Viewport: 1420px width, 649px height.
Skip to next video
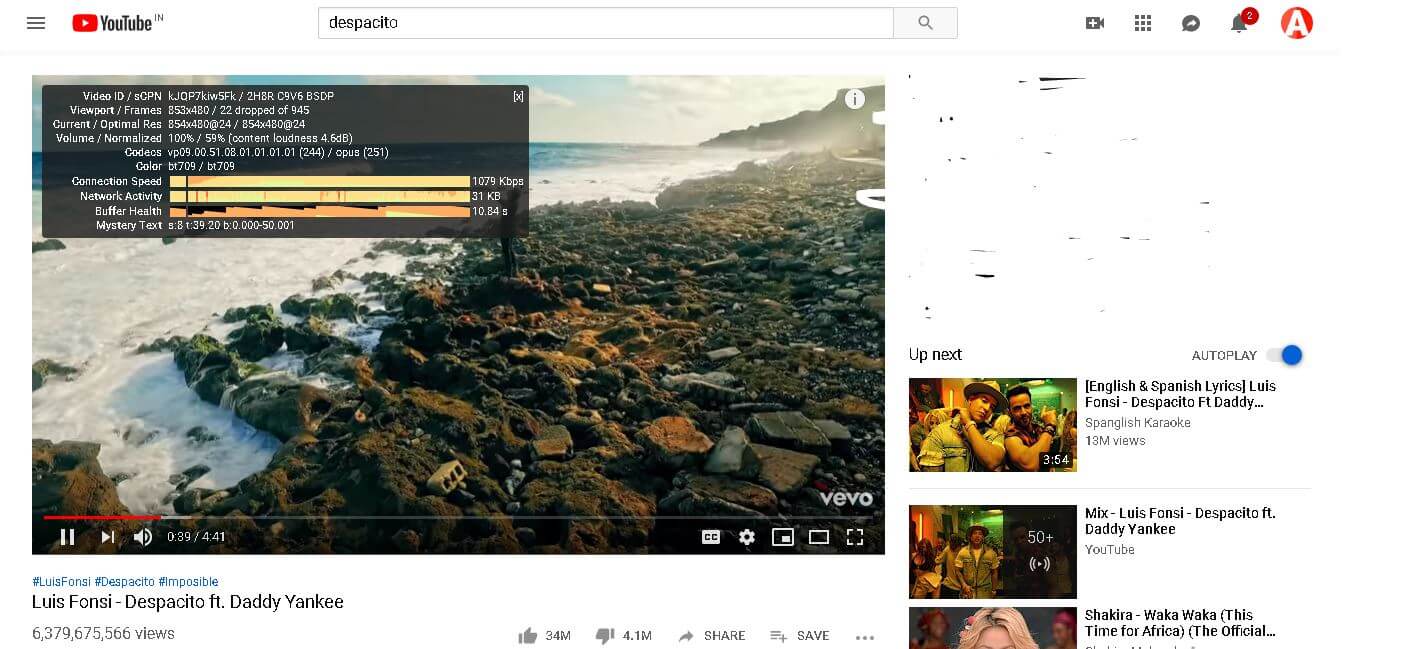107,537
